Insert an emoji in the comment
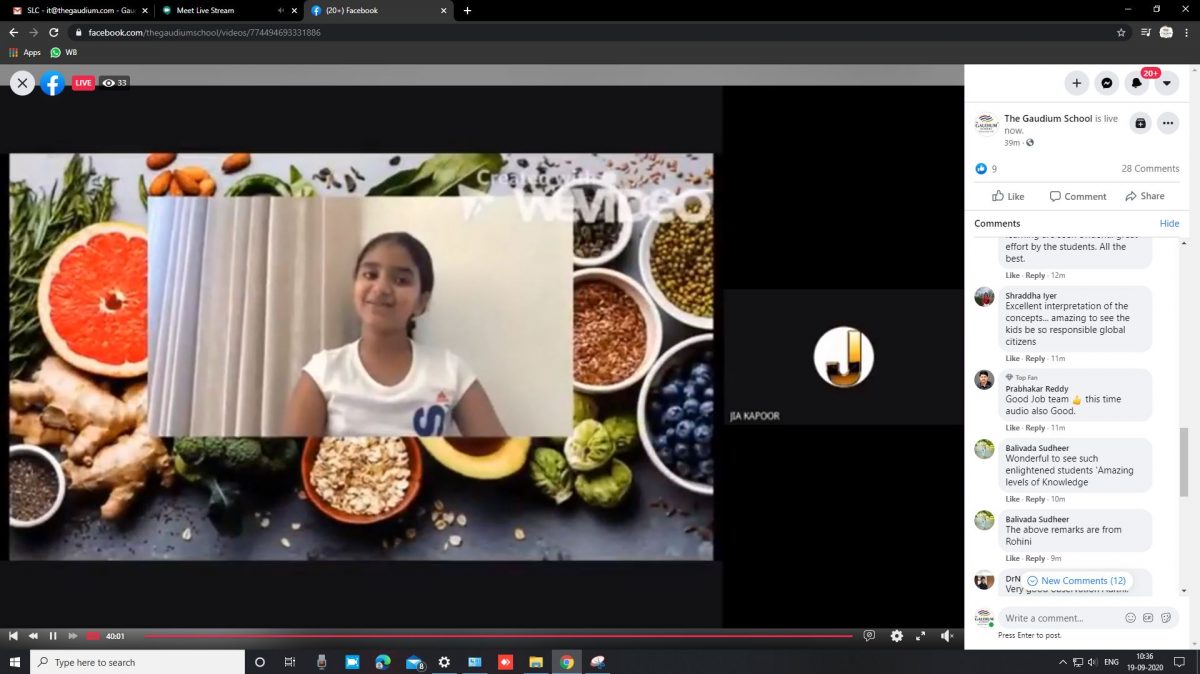This screenshot has height=674, width=1200. (1130, 618)
